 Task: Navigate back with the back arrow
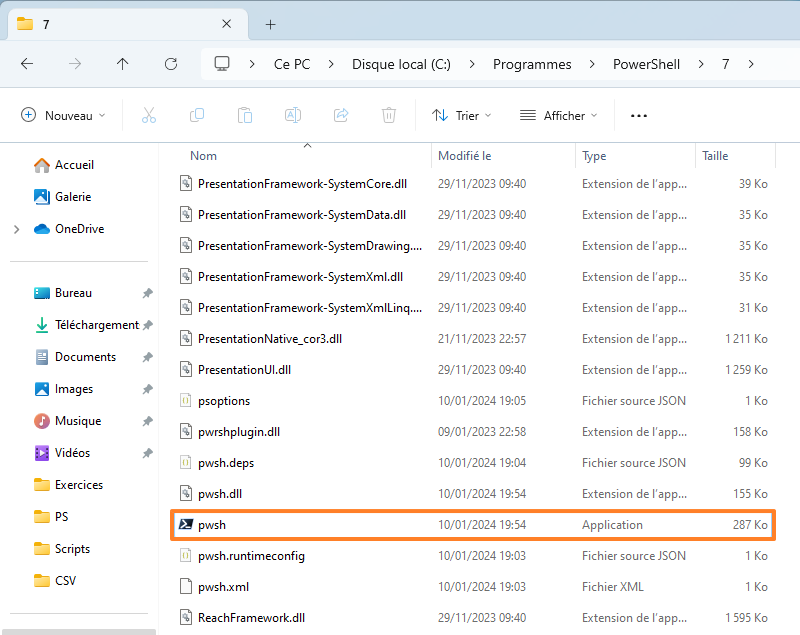pos(27,64)
